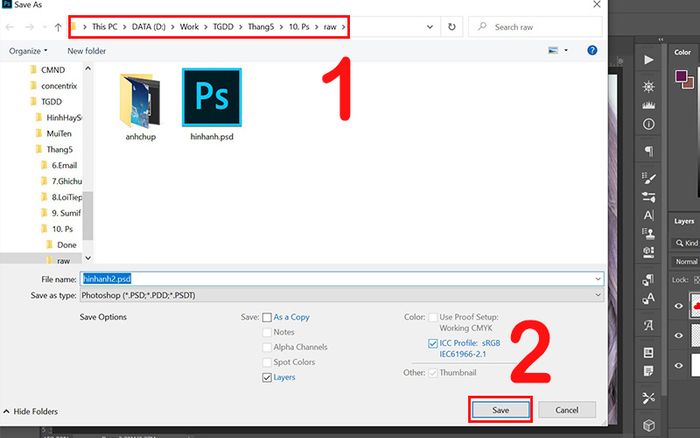
Task: Open the Histogram panel icon
Action: click(649, 105)
